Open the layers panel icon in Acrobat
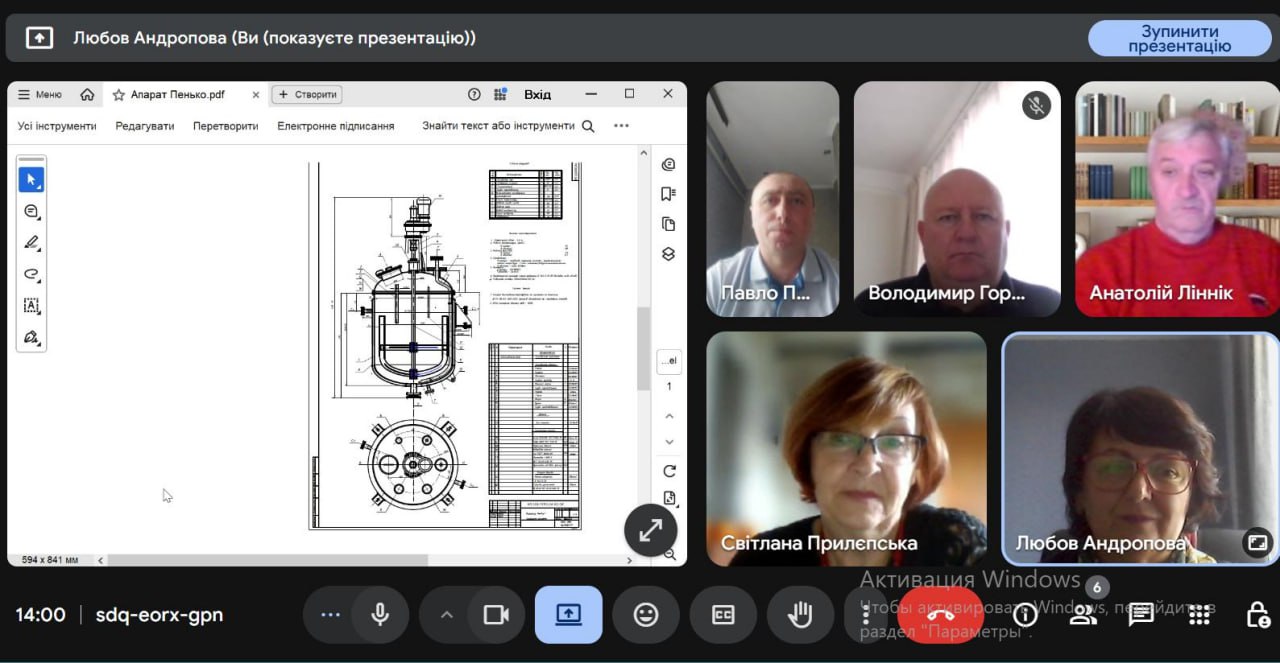This screenshot has height=663, width=1280. (669, 254)
